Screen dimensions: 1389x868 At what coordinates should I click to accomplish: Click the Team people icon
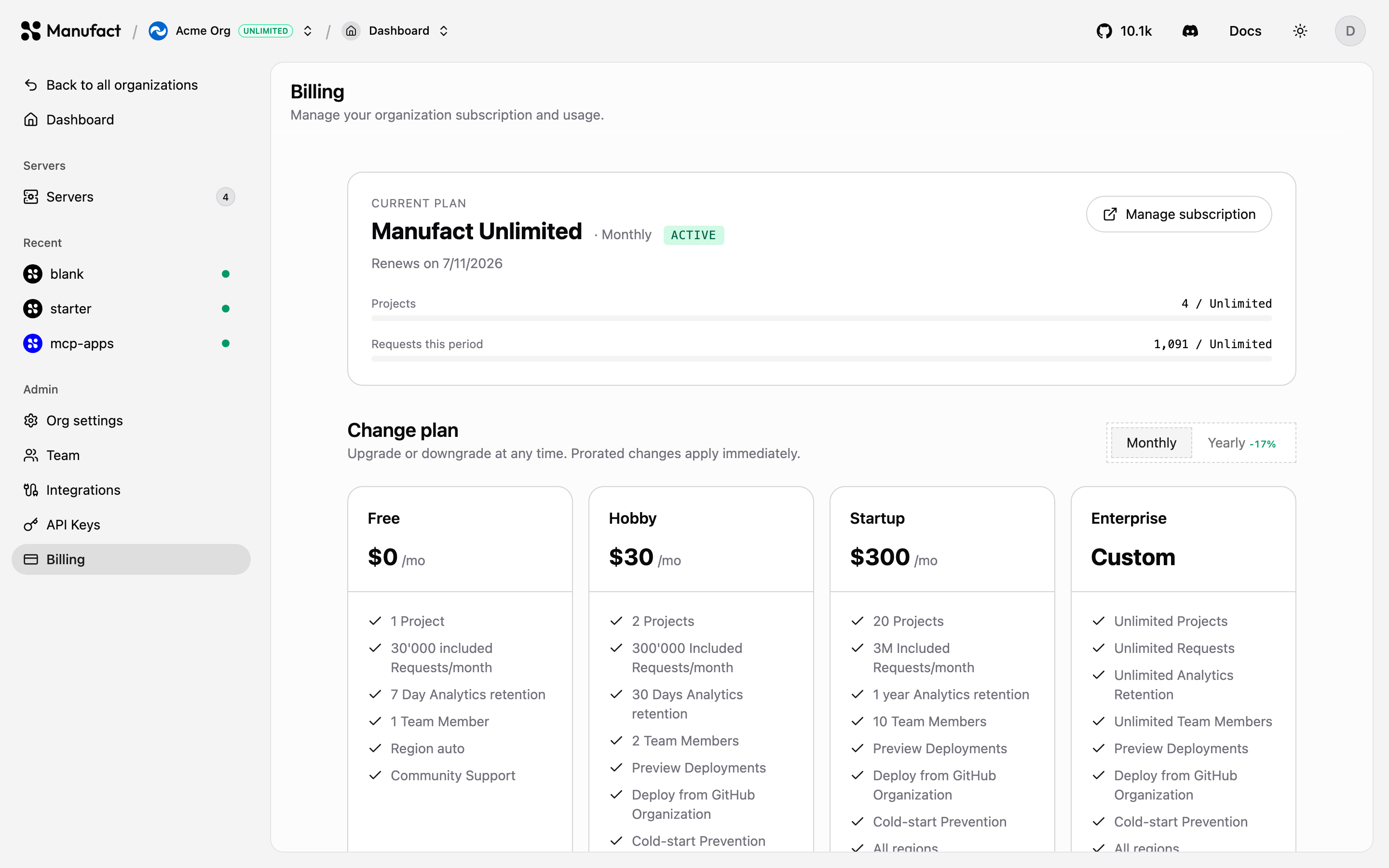pyautogui.click(x=31, y=455)
